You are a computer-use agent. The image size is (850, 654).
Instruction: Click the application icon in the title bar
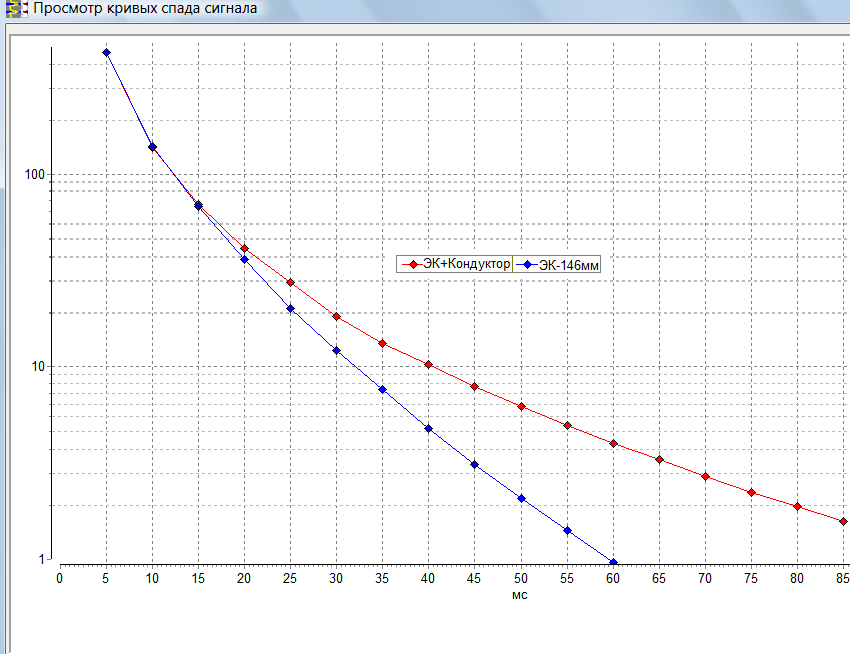coord(16,9)
